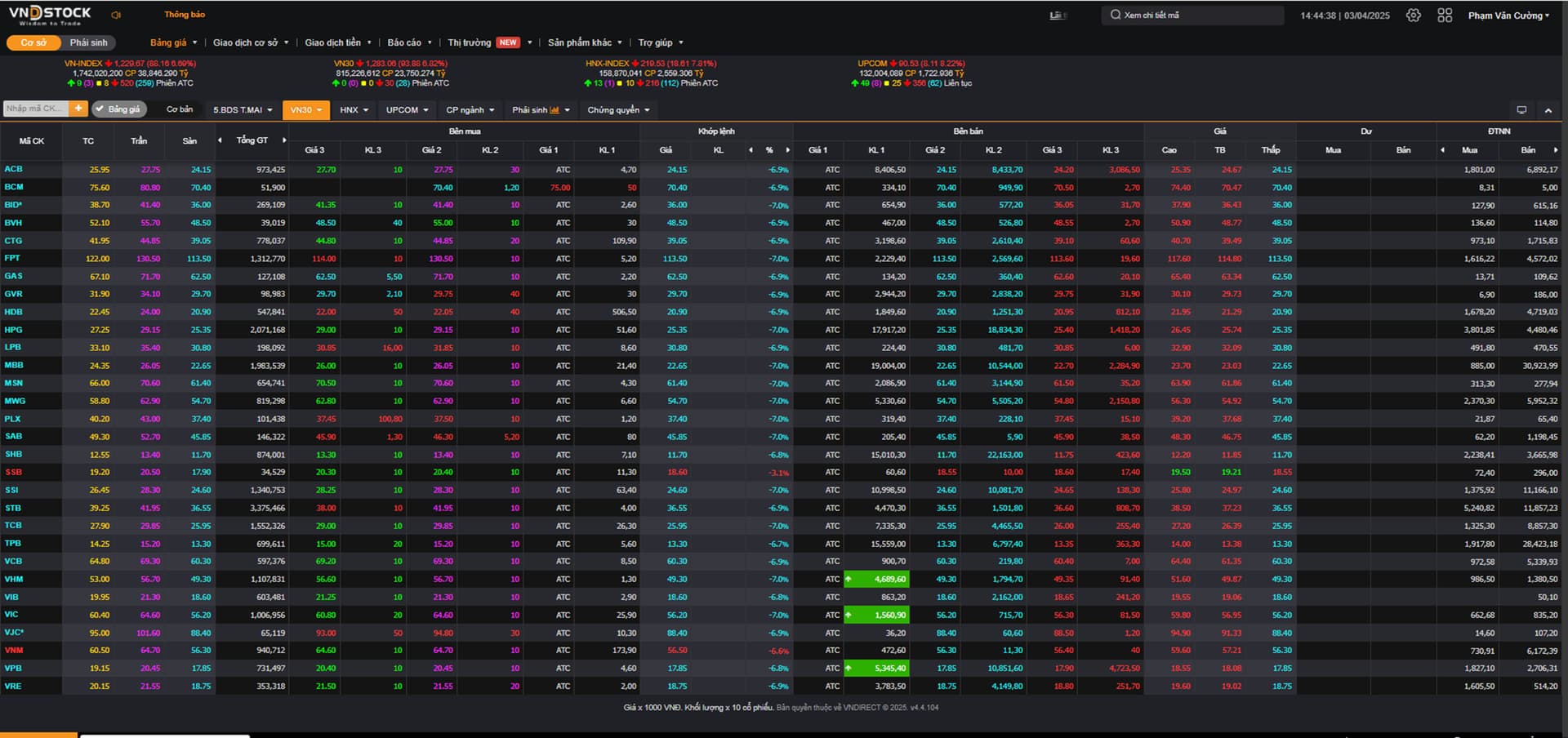This screenshot has width=1568, height=738.
Task: Collapse the index panel with up chevron
Action: point(1548,110)
